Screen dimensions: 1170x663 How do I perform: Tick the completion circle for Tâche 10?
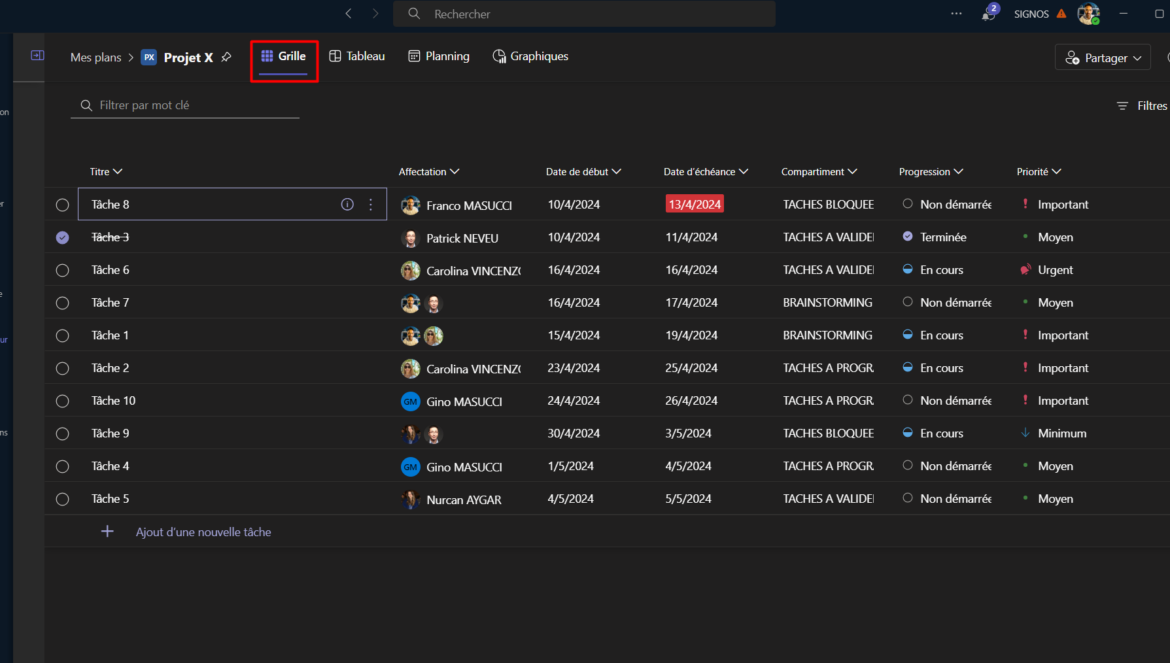(x=62, y=401)
